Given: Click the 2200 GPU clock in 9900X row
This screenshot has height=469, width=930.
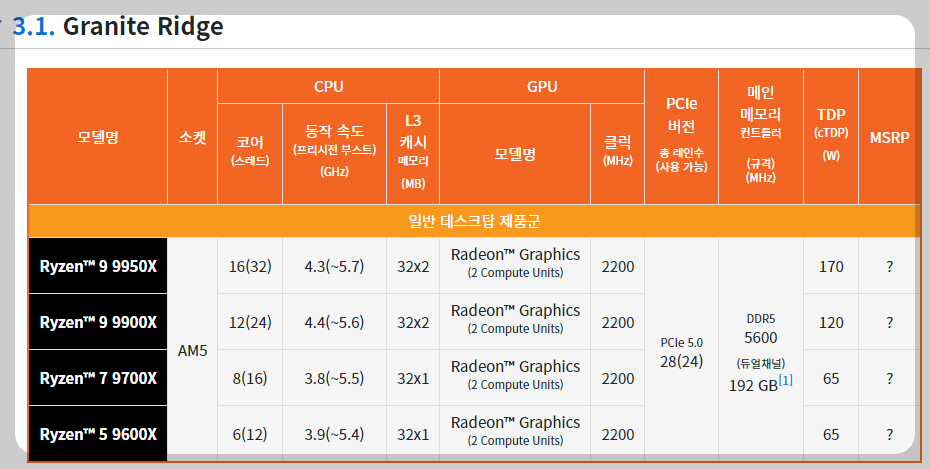Looking at the screenshot, I should pyautogui.click(x=617, y=322).
